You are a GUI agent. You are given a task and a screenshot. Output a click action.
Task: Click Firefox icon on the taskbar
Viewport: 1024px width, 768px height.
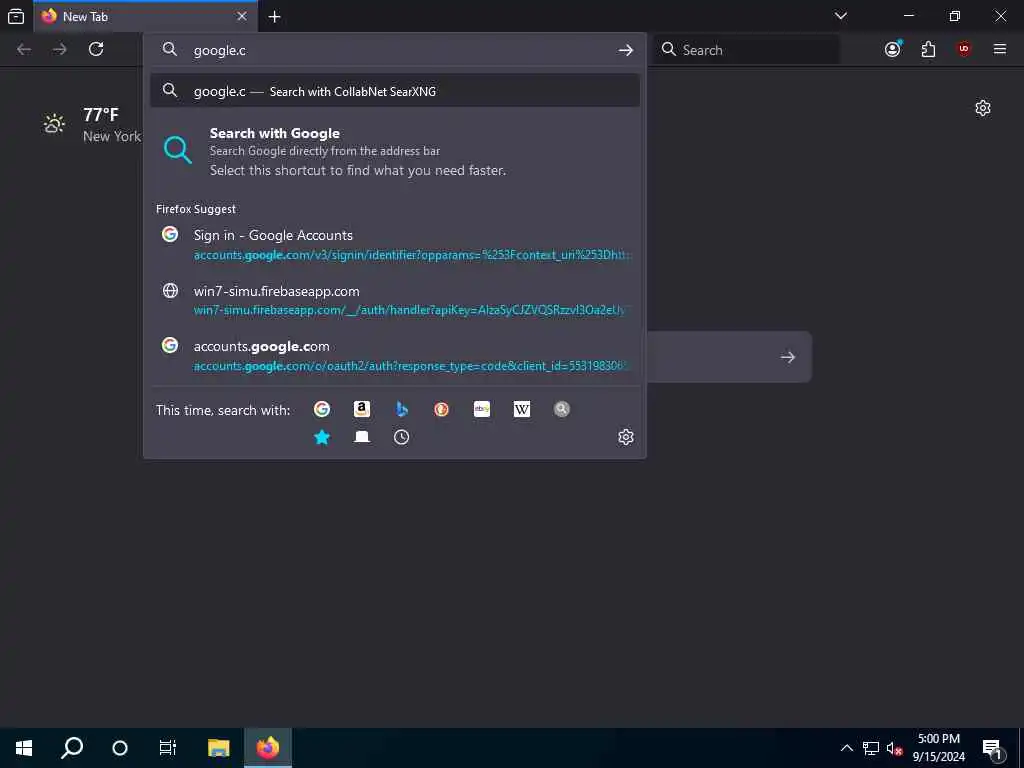tap(268, 748)
